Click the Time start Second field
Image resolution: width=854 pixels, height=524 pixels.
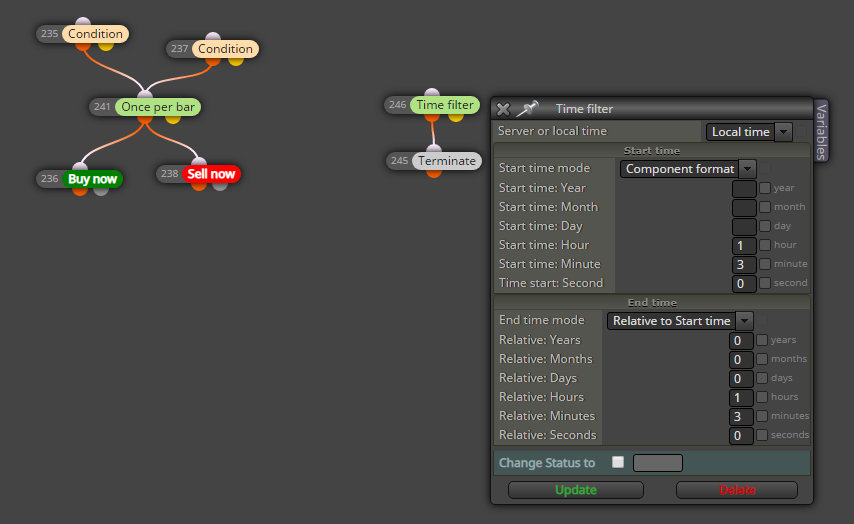tap(744, 284)
